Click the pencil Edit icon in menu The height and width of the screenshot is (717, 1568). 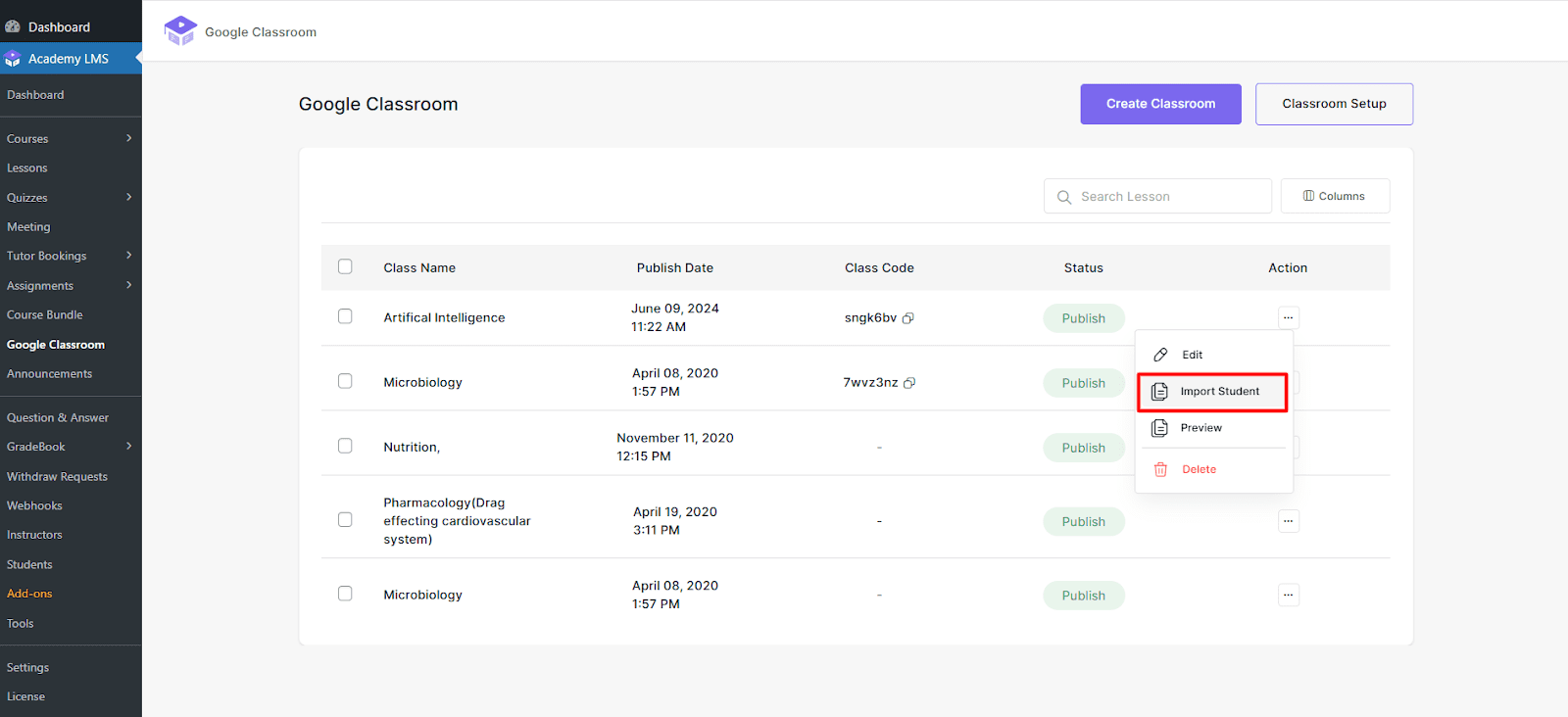tap(1160, 355)
